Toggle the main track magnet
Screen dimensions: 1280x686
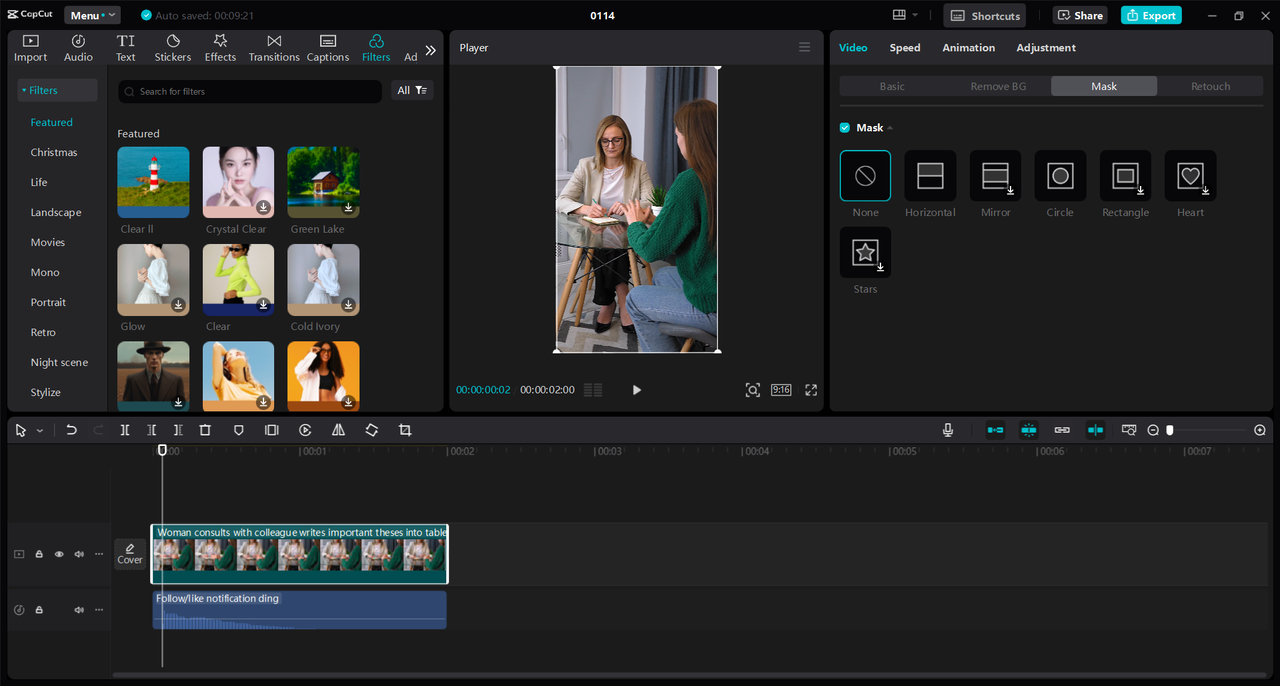[x=995, y=430]
